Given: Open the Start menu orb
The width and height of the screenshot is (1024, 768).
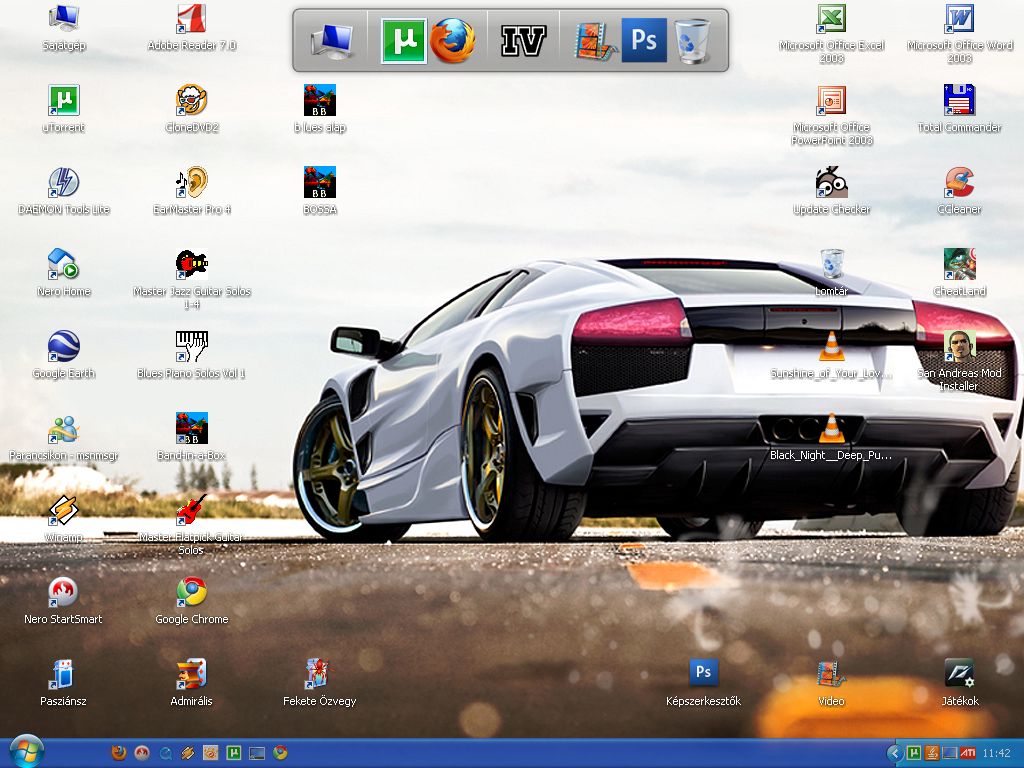Looking at the screenshot, I should (x=26, y=752).
